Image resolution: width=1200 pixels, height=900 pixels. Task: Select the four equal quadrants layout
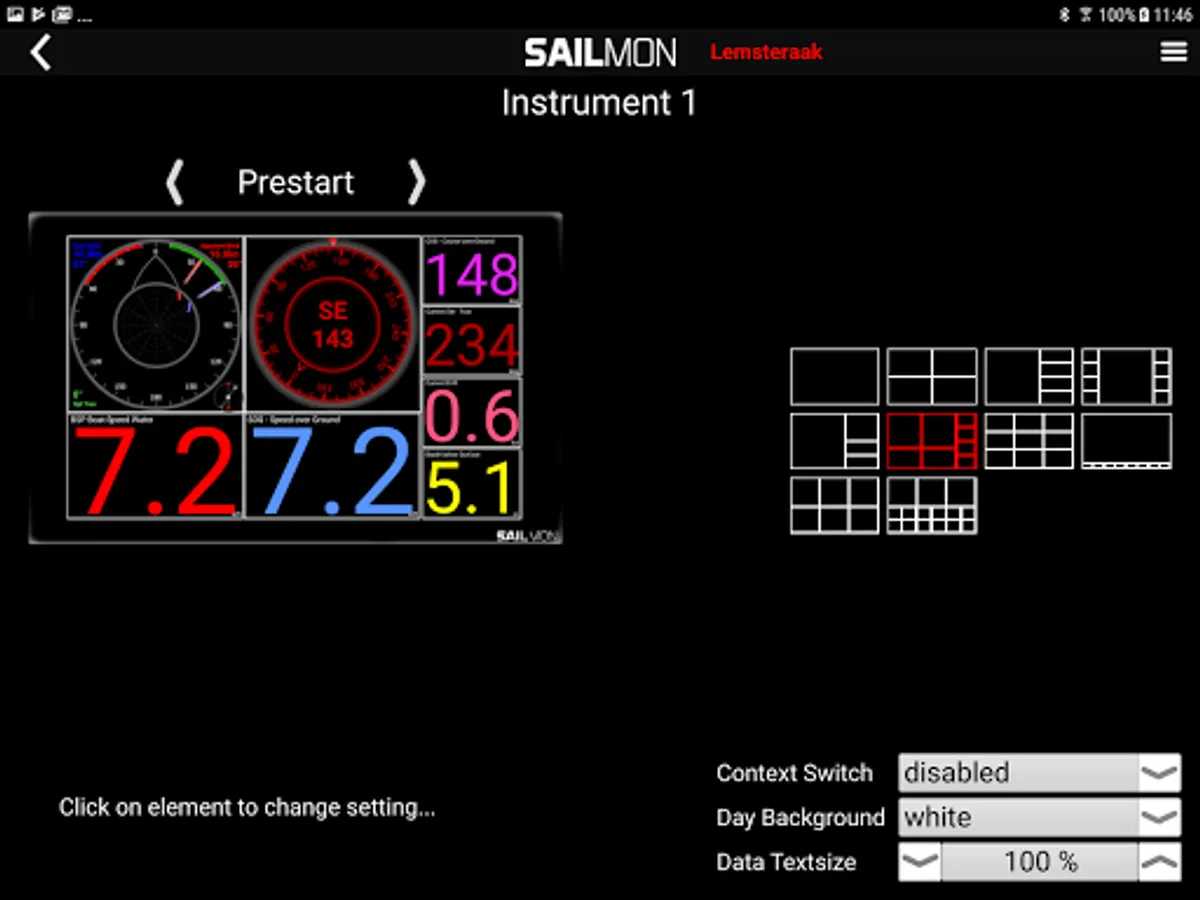click(931, 376)
